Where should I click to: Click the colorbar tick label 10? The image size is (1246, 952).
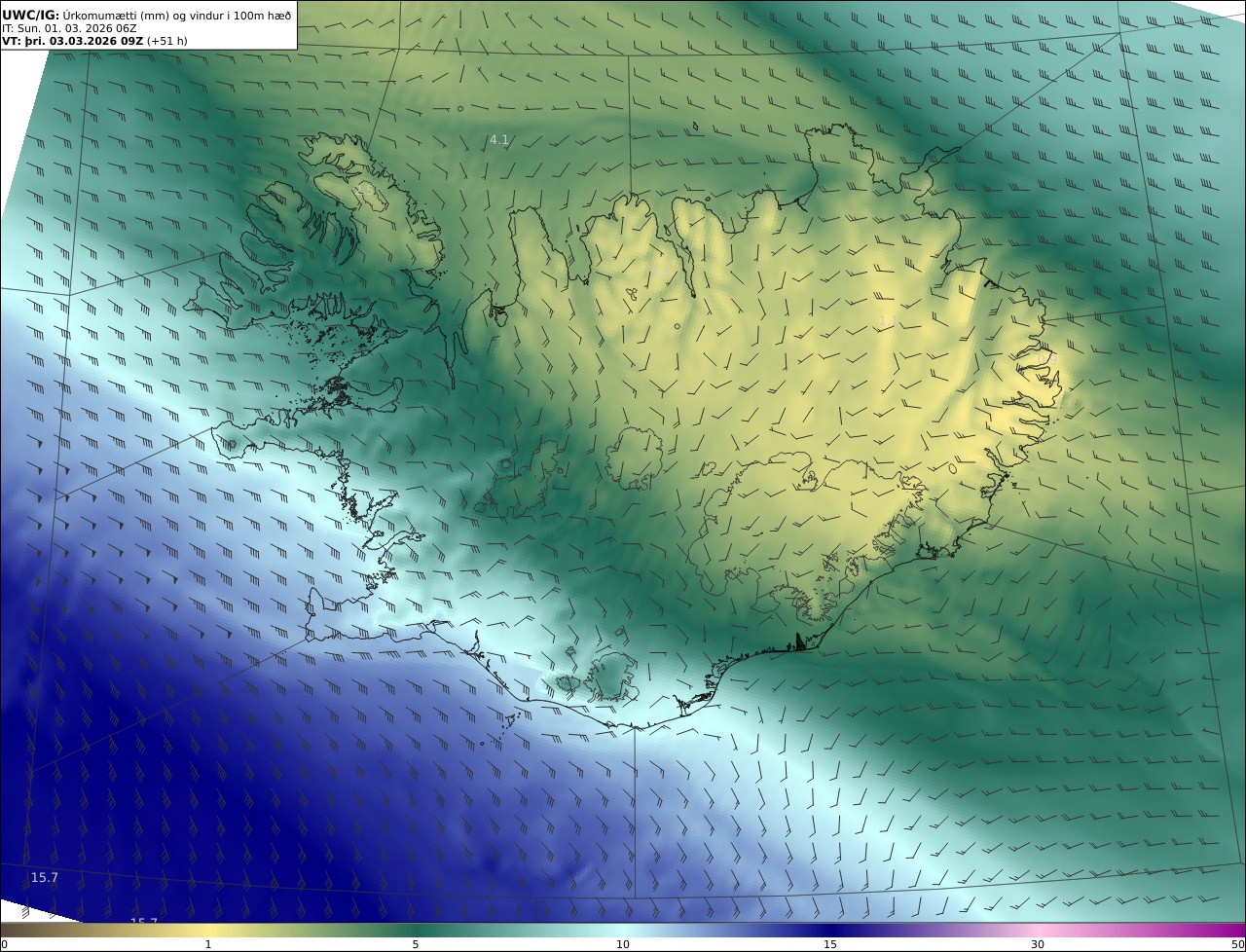(623, 944)
